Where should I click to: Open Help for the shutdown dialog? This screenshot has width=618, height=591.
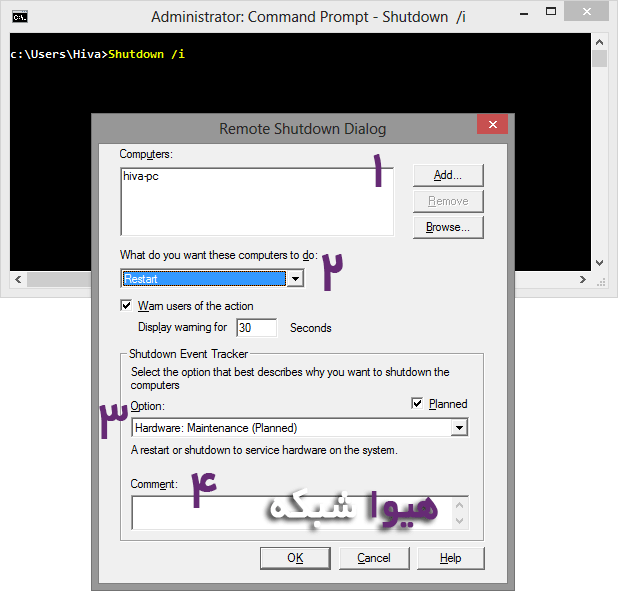(x=450, y=558)
